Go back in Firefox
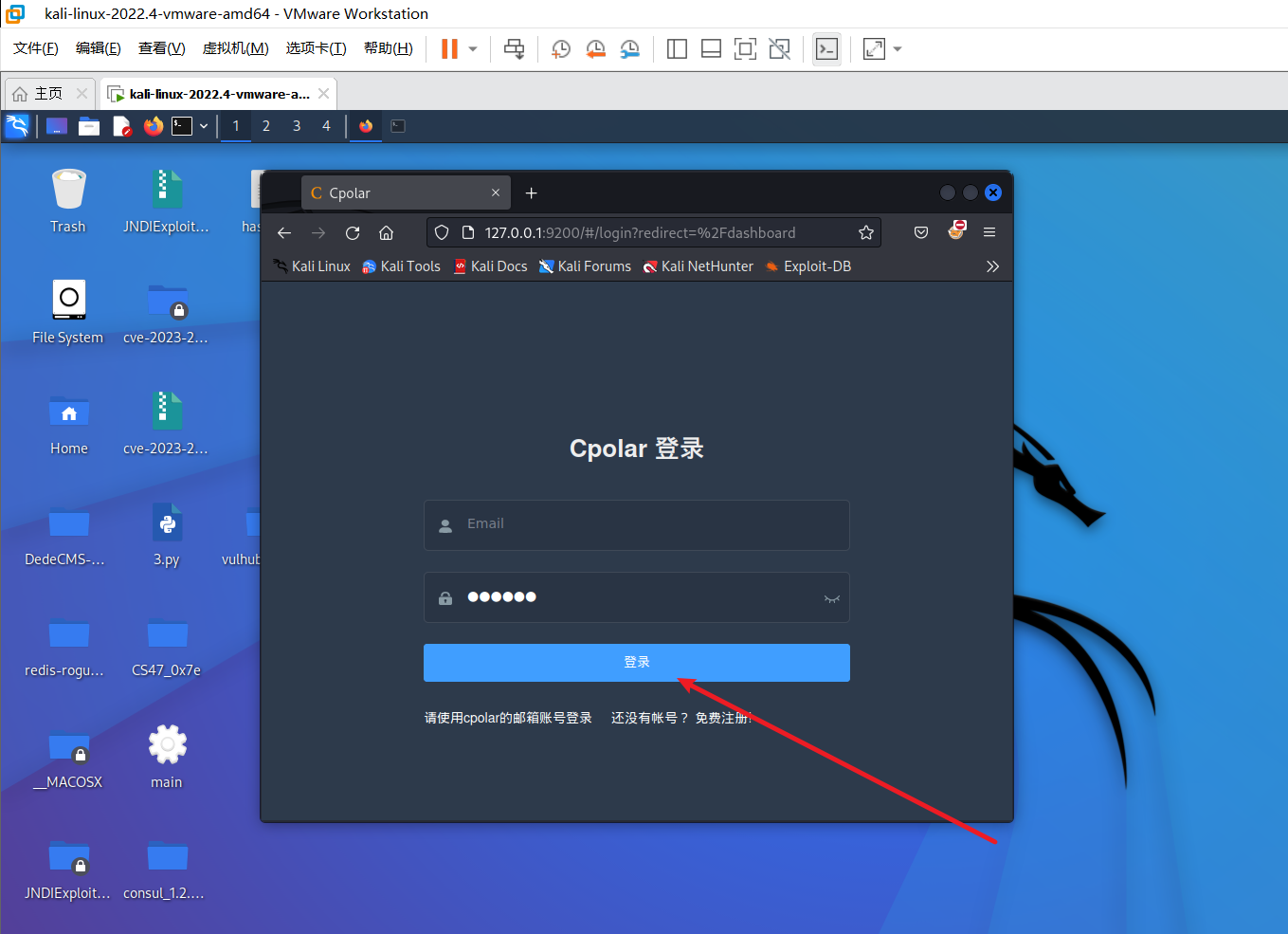1288x934 pixels. [284, 233]
